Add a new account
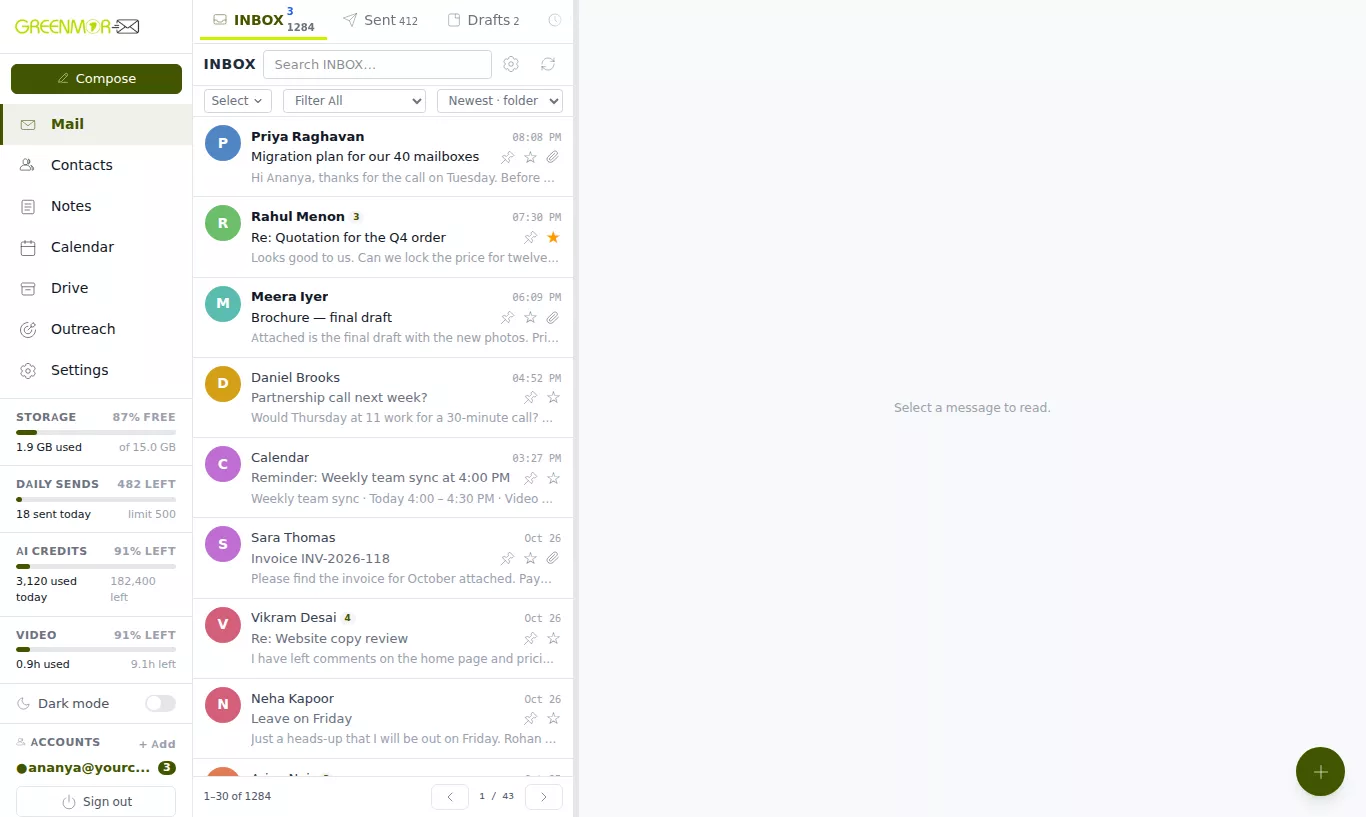Viewport: 1366px width, 817px height. coord(157,744)
